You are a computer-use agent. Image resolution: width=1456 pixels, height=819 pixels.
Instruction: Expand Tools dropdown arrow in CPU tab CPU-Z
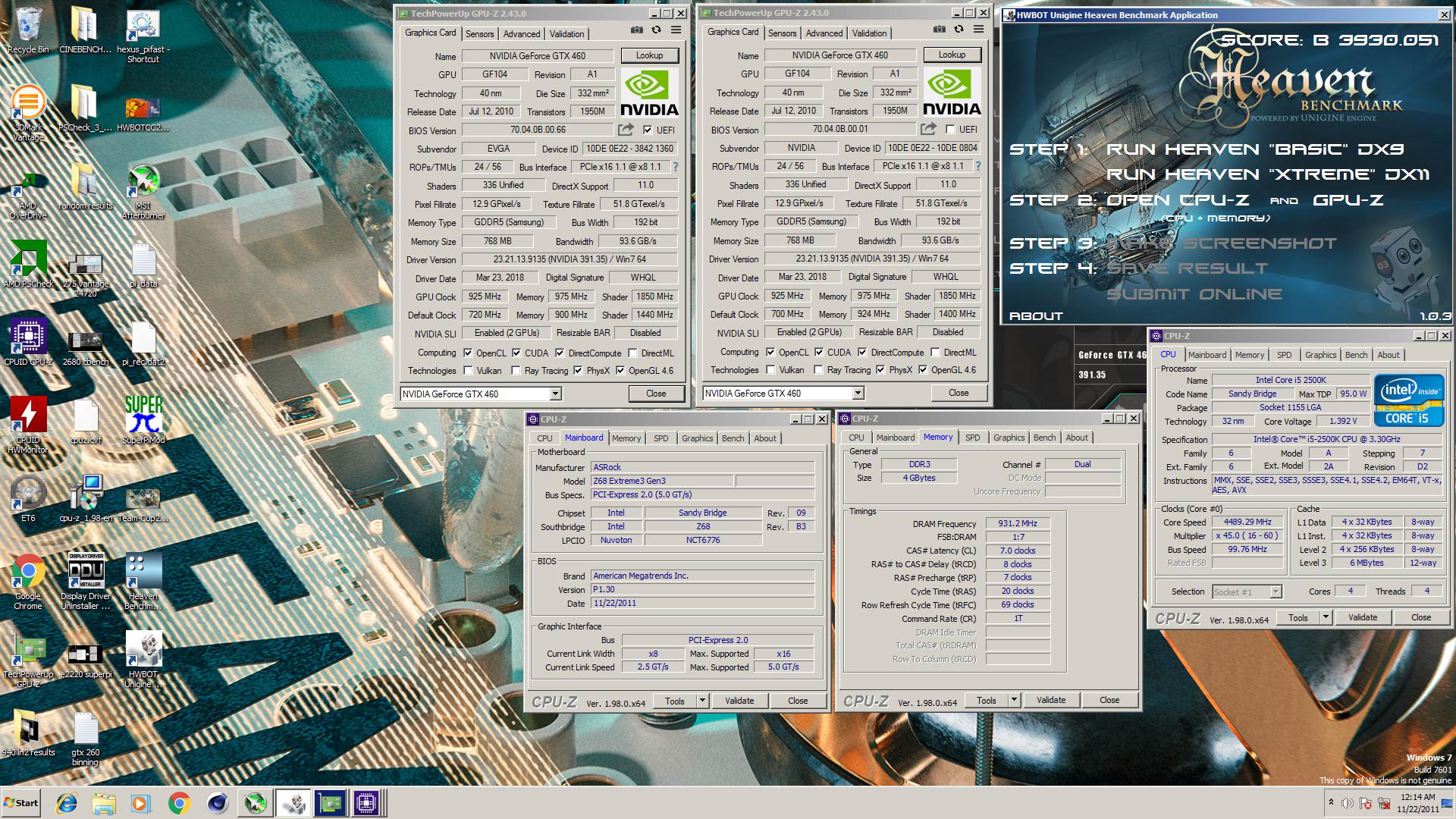[x=1326, y=618]
